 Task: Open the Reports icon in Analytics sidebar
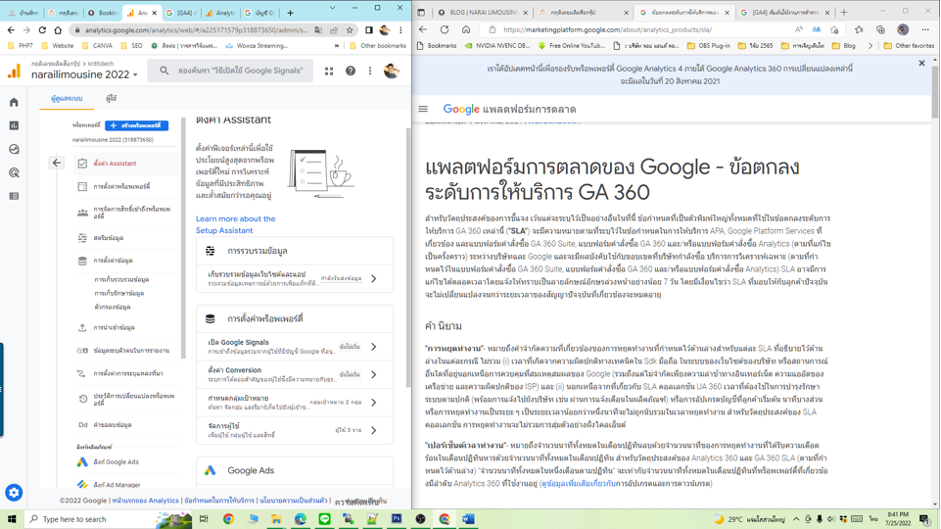tap(14, 126)
